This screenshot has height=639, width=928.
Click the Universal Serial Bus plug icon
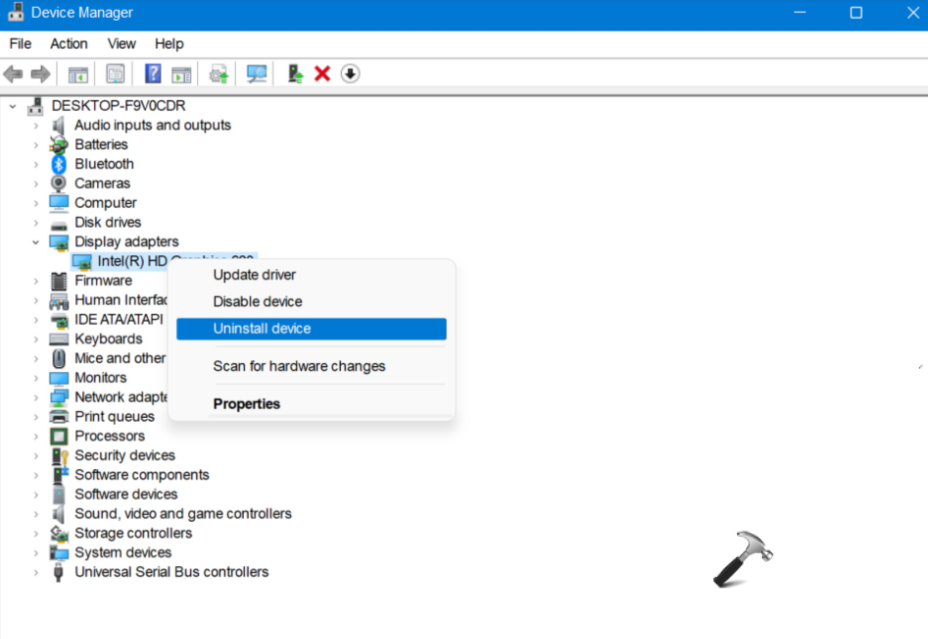(x=58, y=572)
